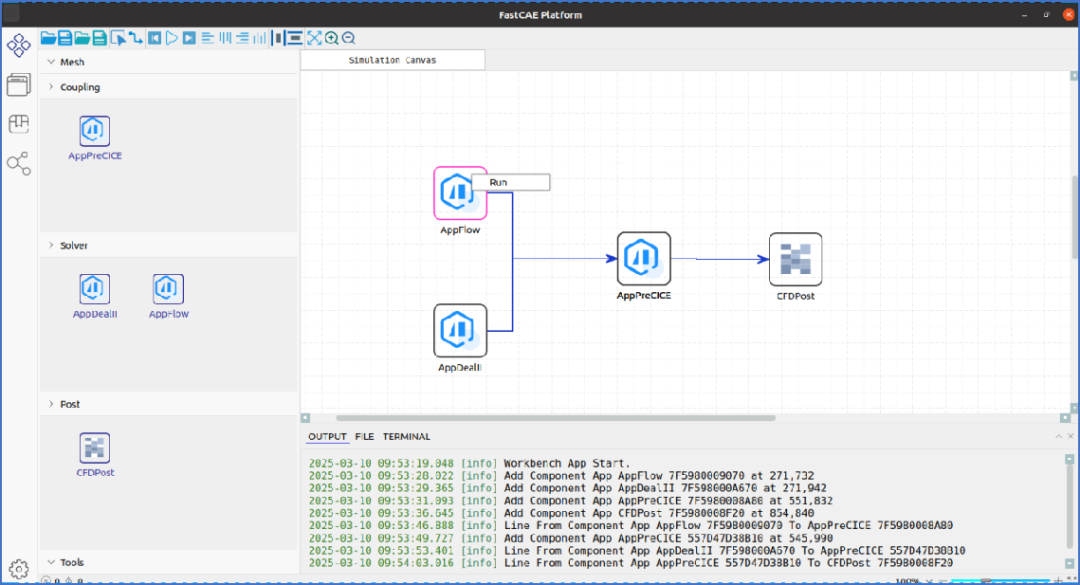Select AppPreCICE in the Coupling palette
The height and width of the screenshot is (585, 1080).
click(x=94, y=138)
